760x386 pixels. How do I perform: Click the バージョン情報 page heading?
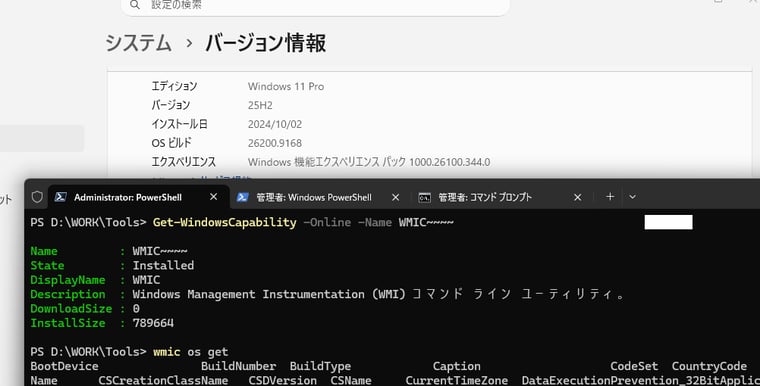[x=266, y=43]
